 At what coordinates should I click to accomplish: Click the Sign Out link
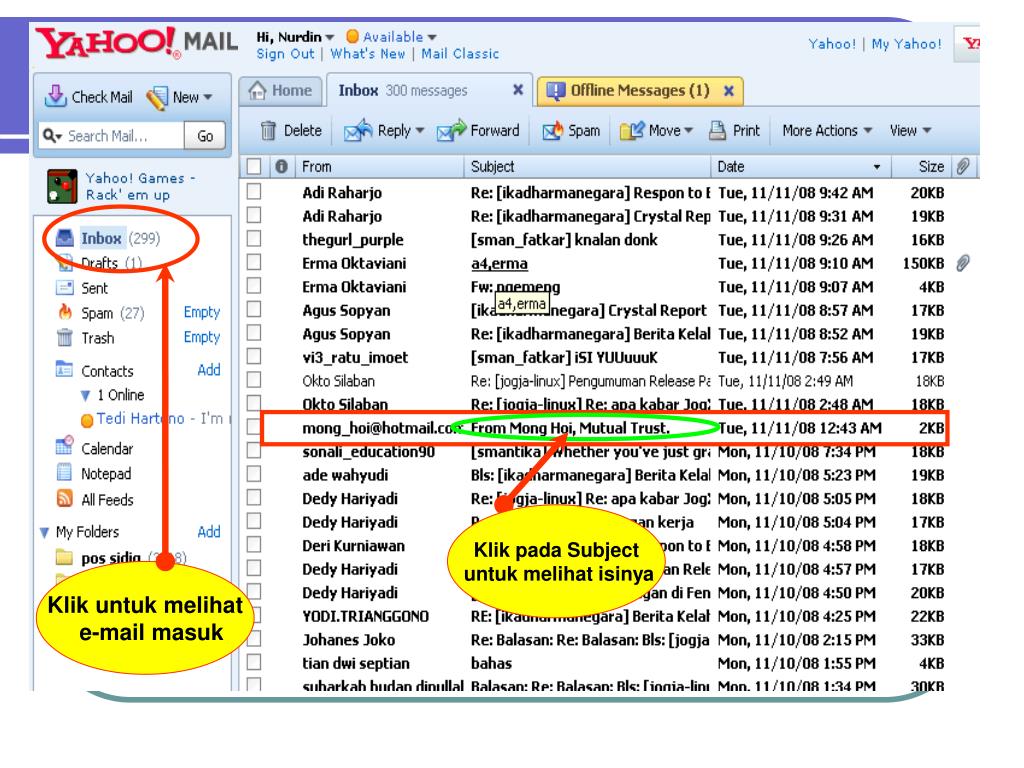click(x=285, y=54)
